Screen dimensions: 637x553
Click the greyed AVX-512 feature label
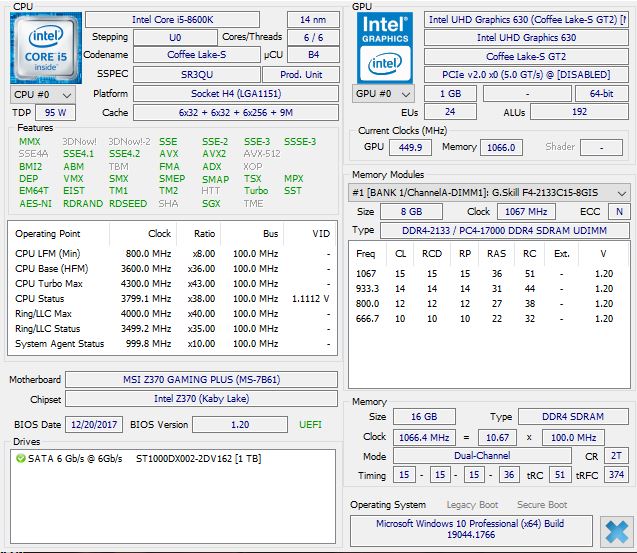coord(262,154)
